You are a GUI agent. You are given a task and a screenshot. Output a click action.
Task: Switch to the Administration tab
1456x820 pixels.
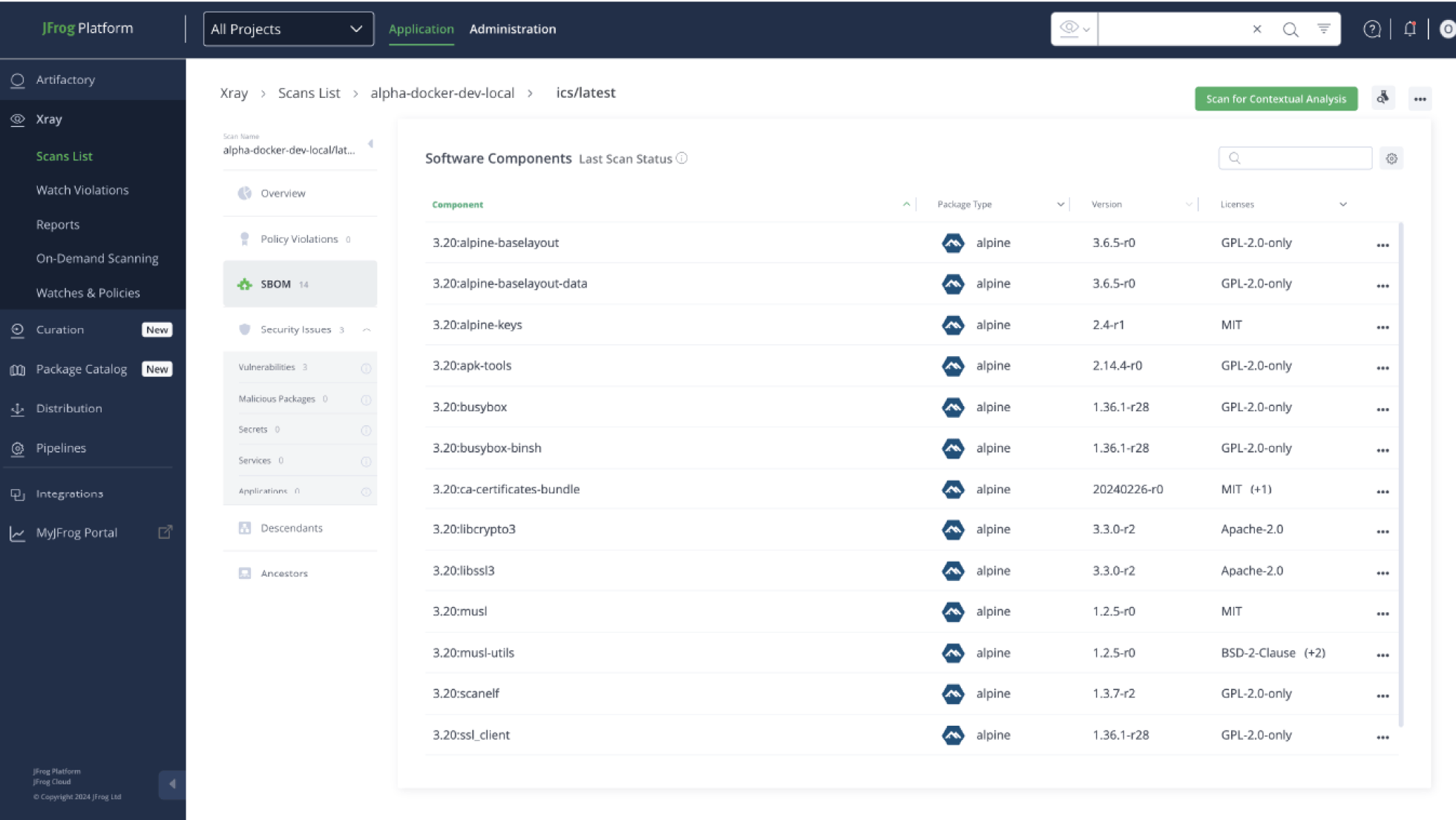point(512,29)
